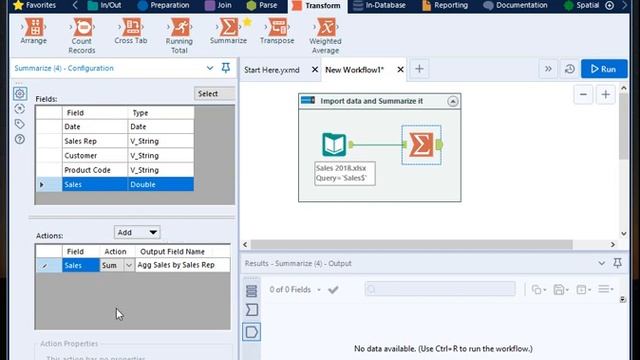Edit the Agg Sales by Sales Rep field
The width and height of the screenshot is (640, 360).
pos(182,265)
